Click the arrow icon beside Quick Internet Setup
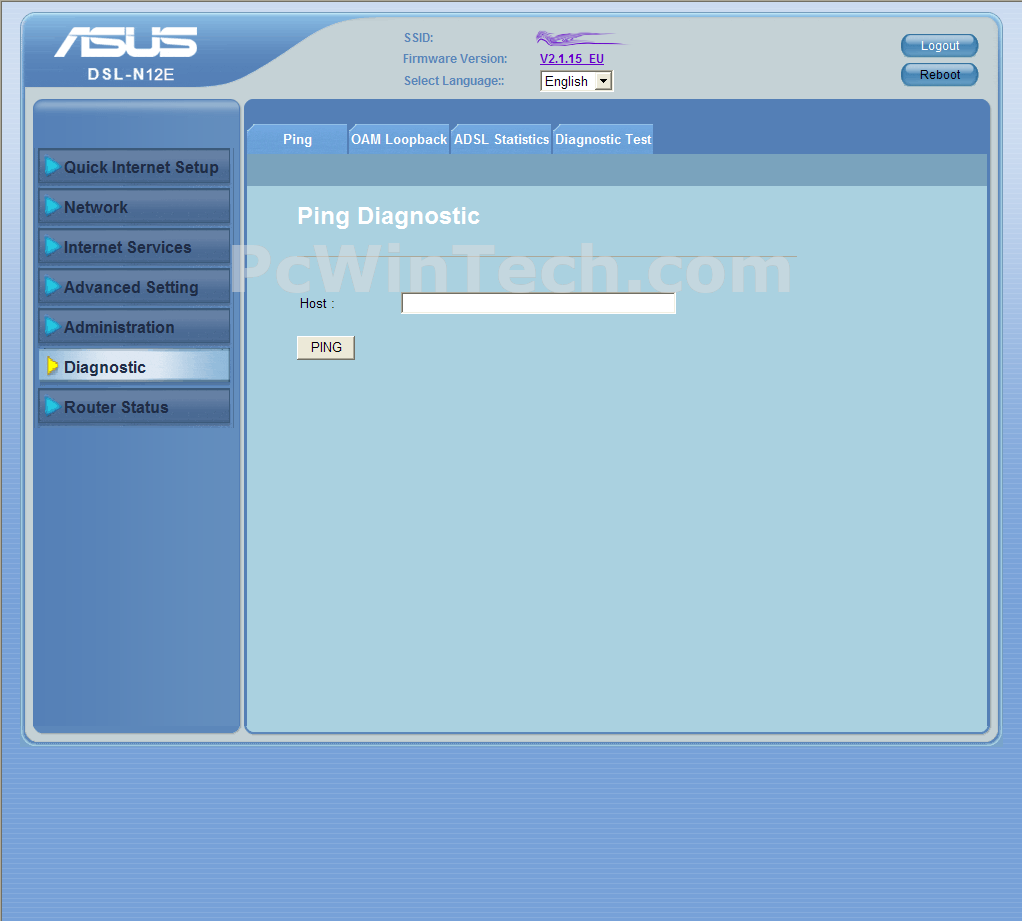1022x921 pixels. point(52,167)
